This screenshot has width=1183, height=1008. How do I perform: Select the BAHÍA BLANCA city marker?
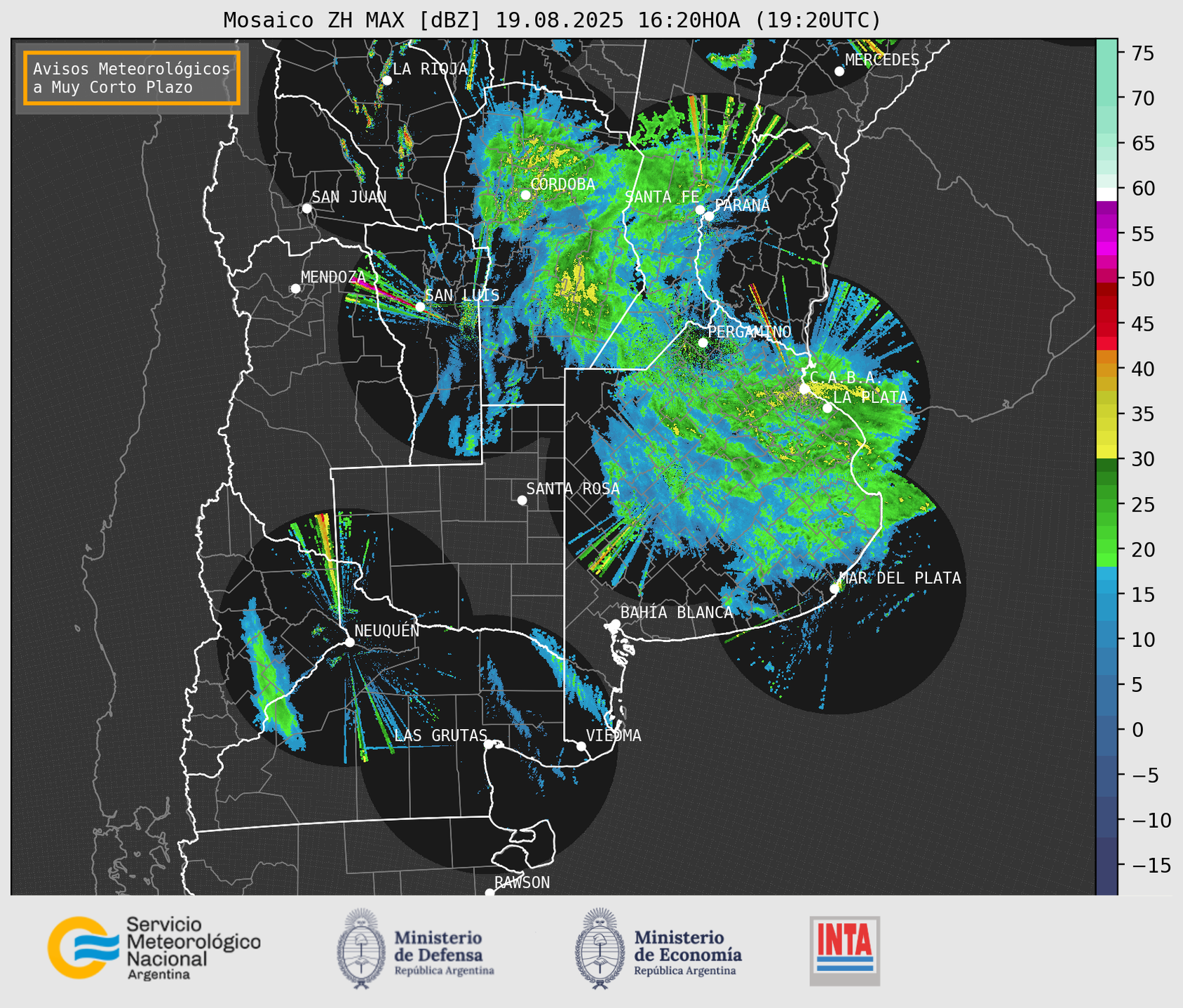point(615,624)
